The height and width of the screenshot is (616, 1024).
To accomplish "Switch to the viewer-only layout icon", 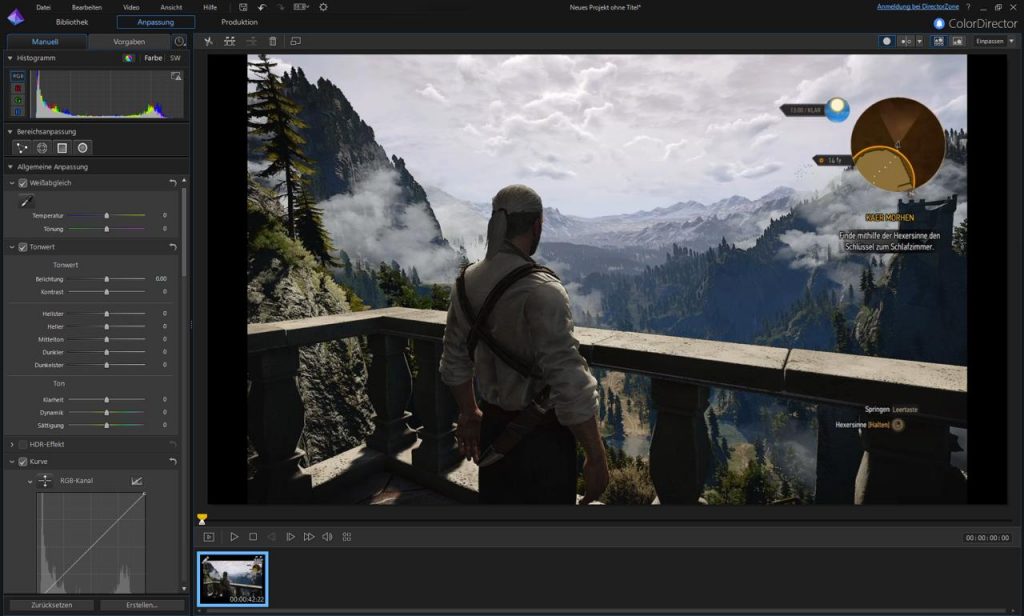I will coord(957,41).
